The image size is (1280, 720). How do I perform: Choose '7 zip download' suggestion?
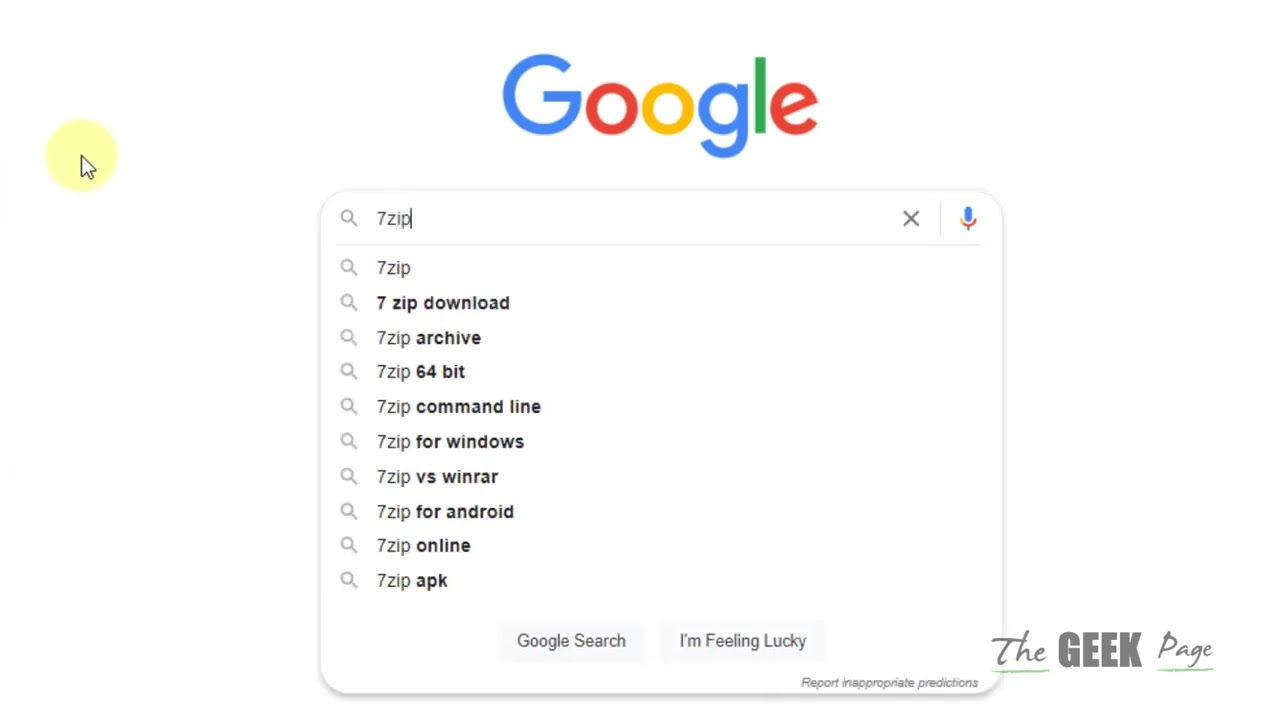coord(443,303)
